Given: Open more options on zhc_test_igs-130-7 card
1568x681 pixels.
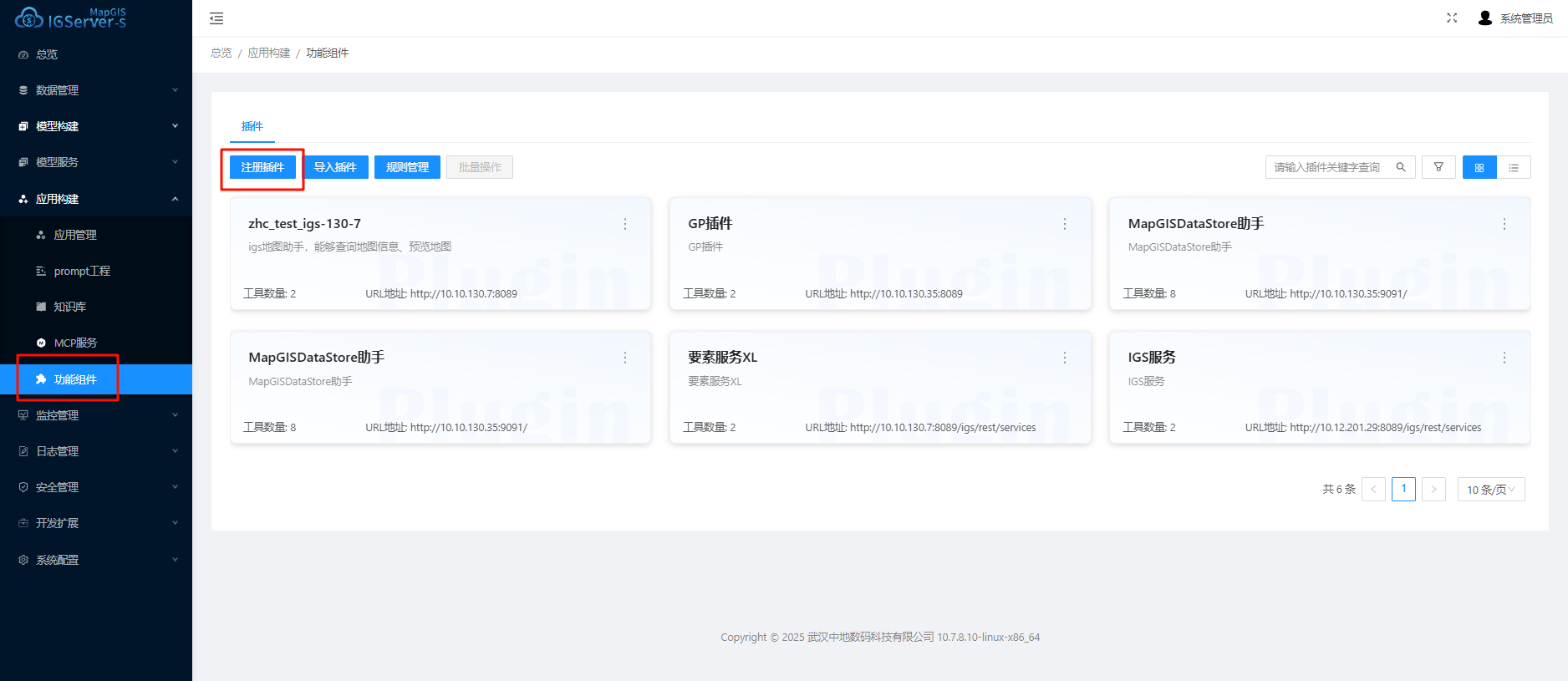Looking at the screenshot, I should (x=624, y=224).
